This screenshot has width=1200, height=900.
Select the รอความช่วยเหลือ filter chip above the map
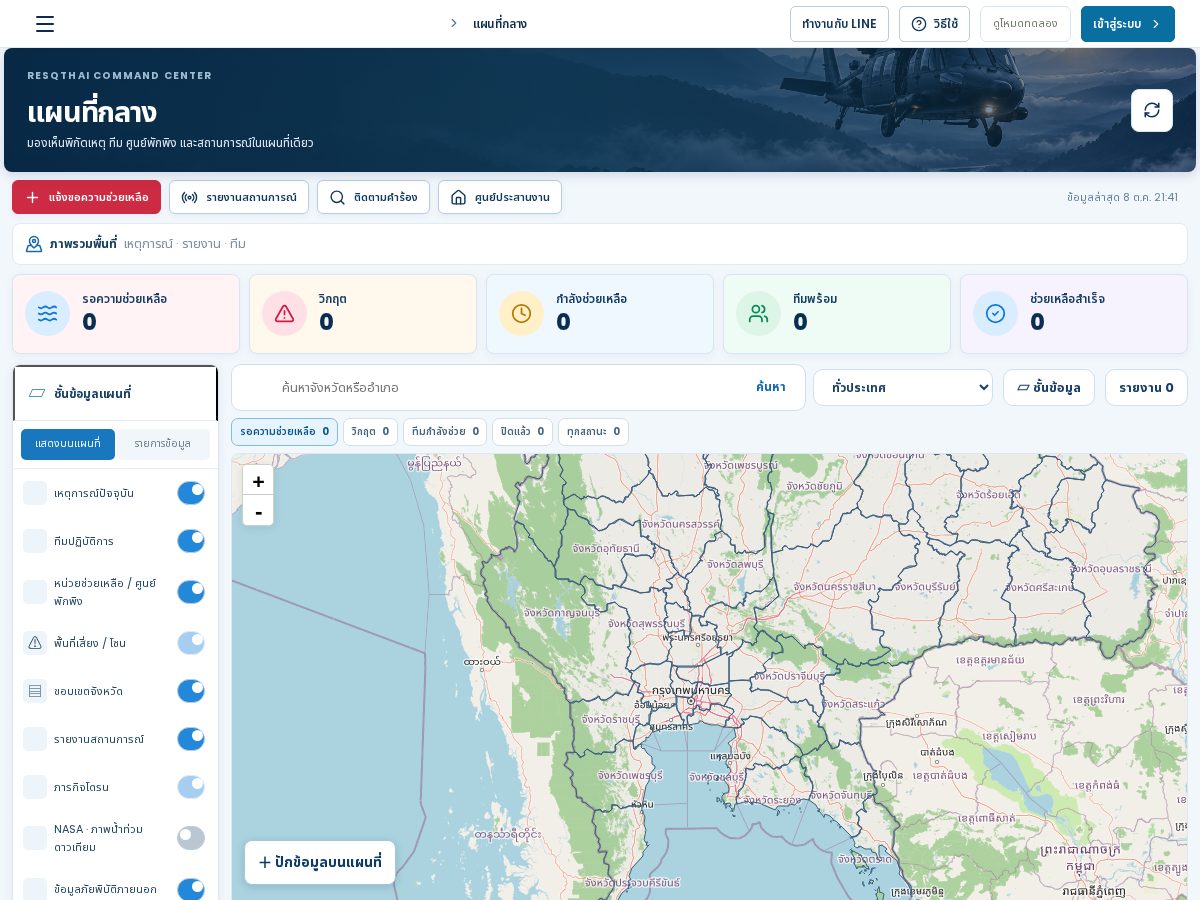(x=284, y=432)
